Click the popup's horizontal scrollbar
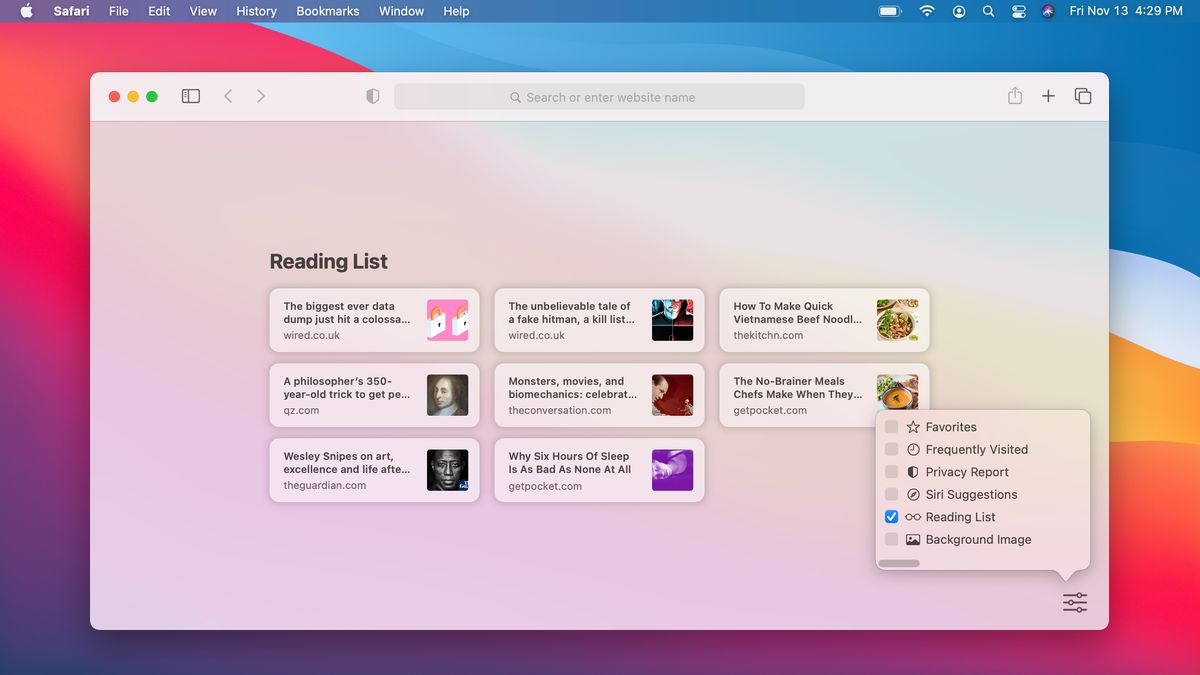Viewport: 1200px width, 675px height. [x=899, y=563]
